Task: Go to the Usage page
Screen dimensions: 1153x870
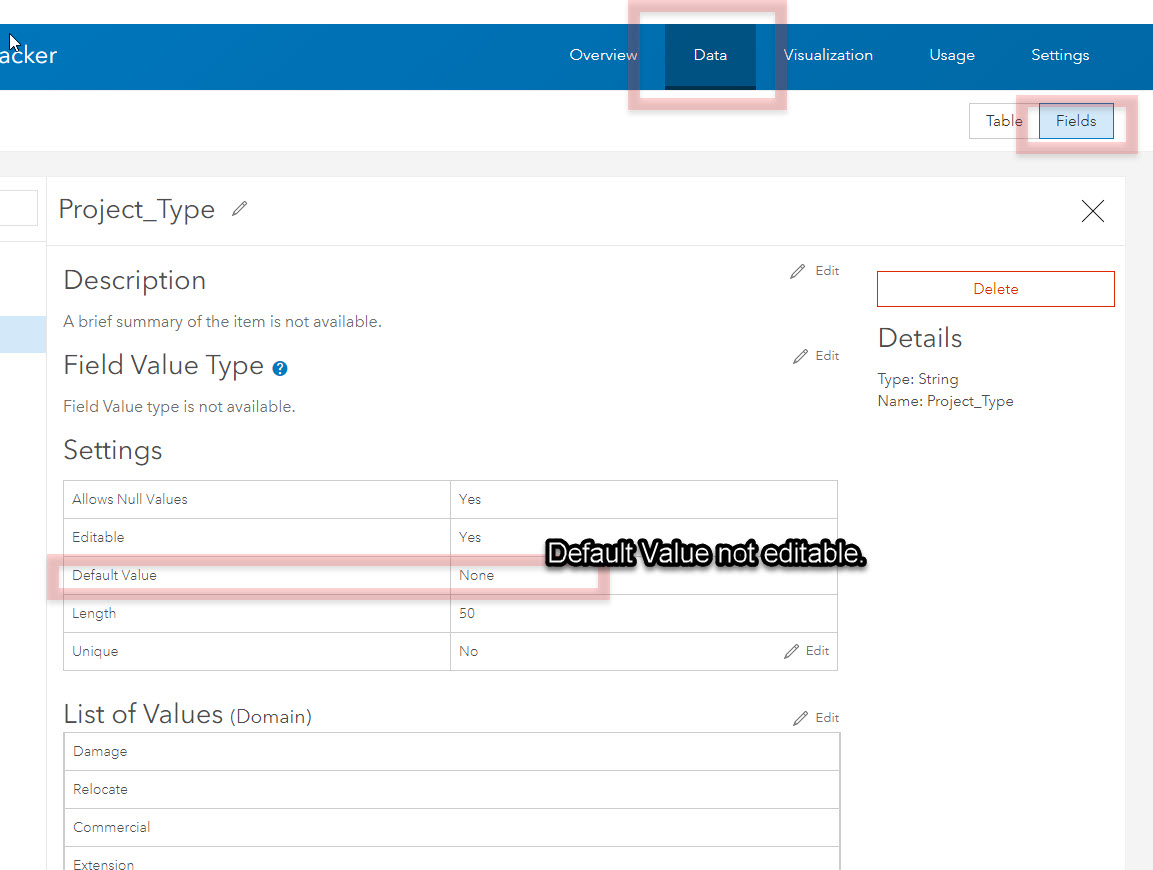Action: (951, 55)
